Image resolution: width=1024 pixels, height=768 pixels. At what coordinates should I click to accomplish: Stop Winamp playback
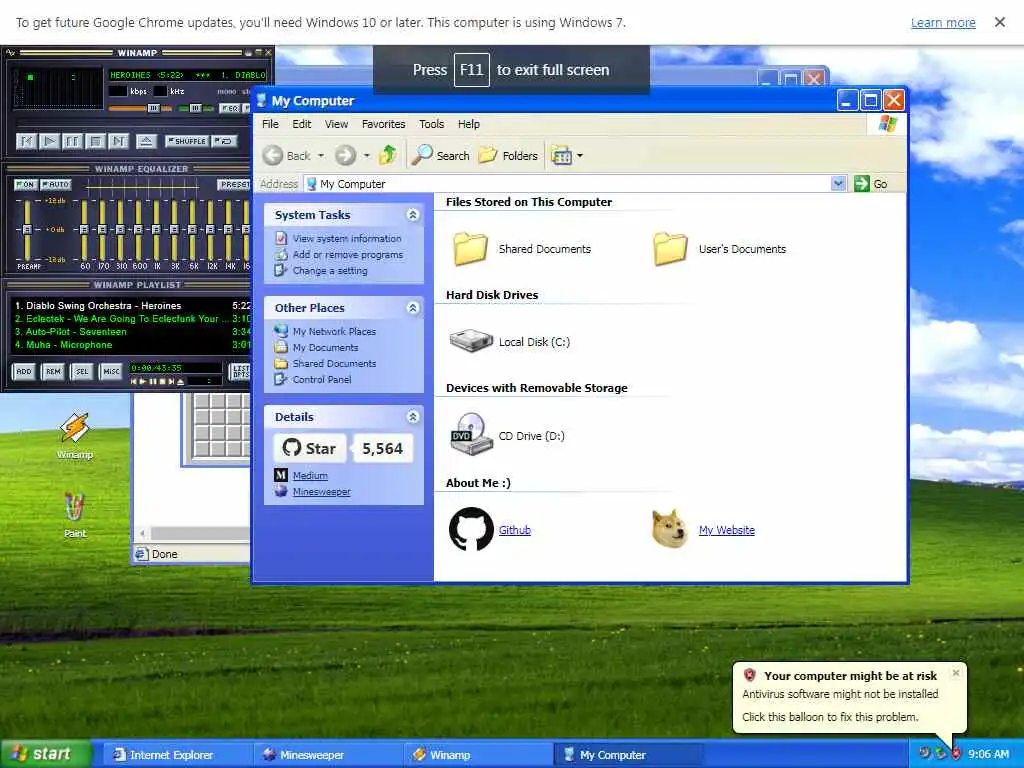pyautogui.click(x=95, y=141)
